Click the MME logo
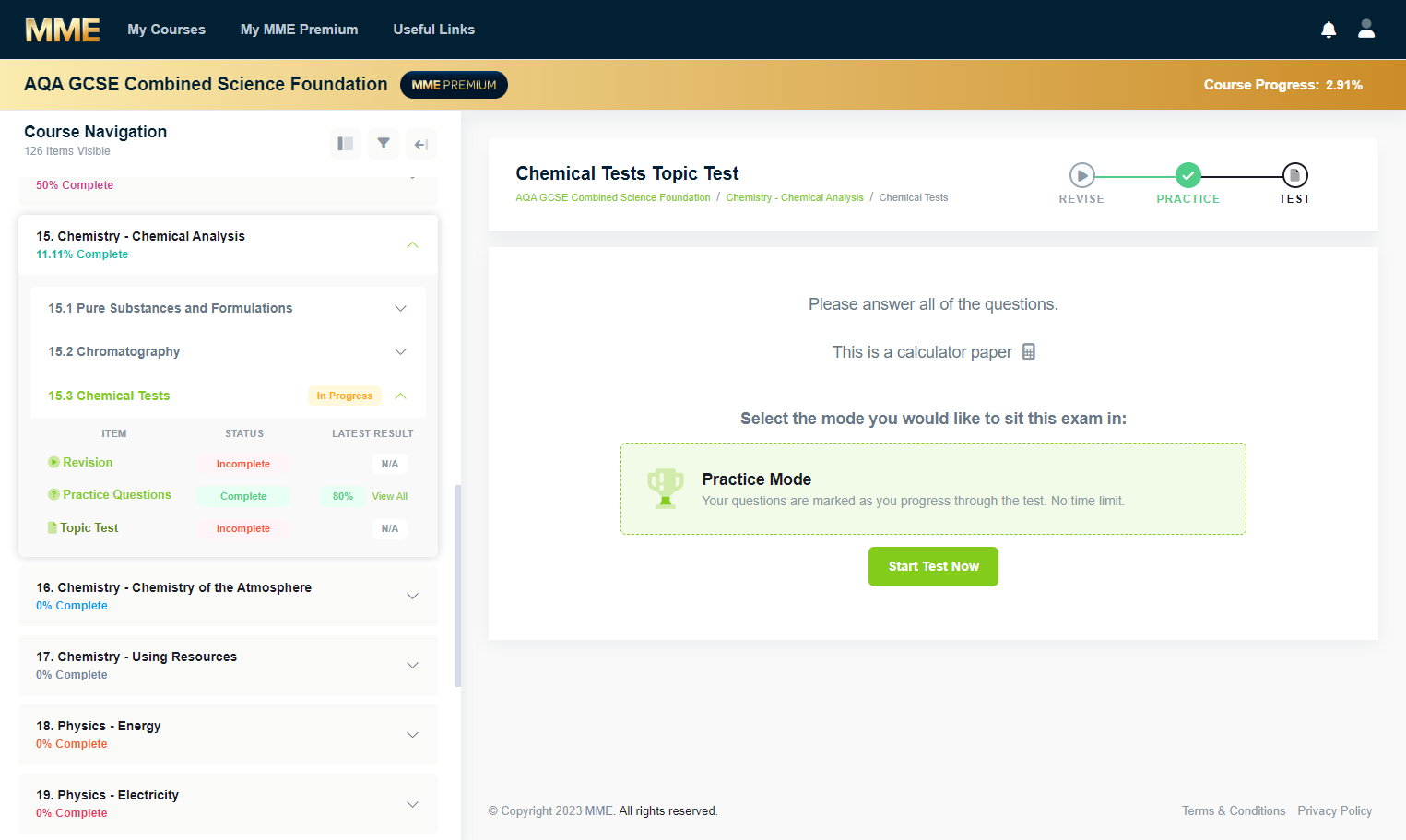Viewport: 1406px width, 840px height. (63, 30)
